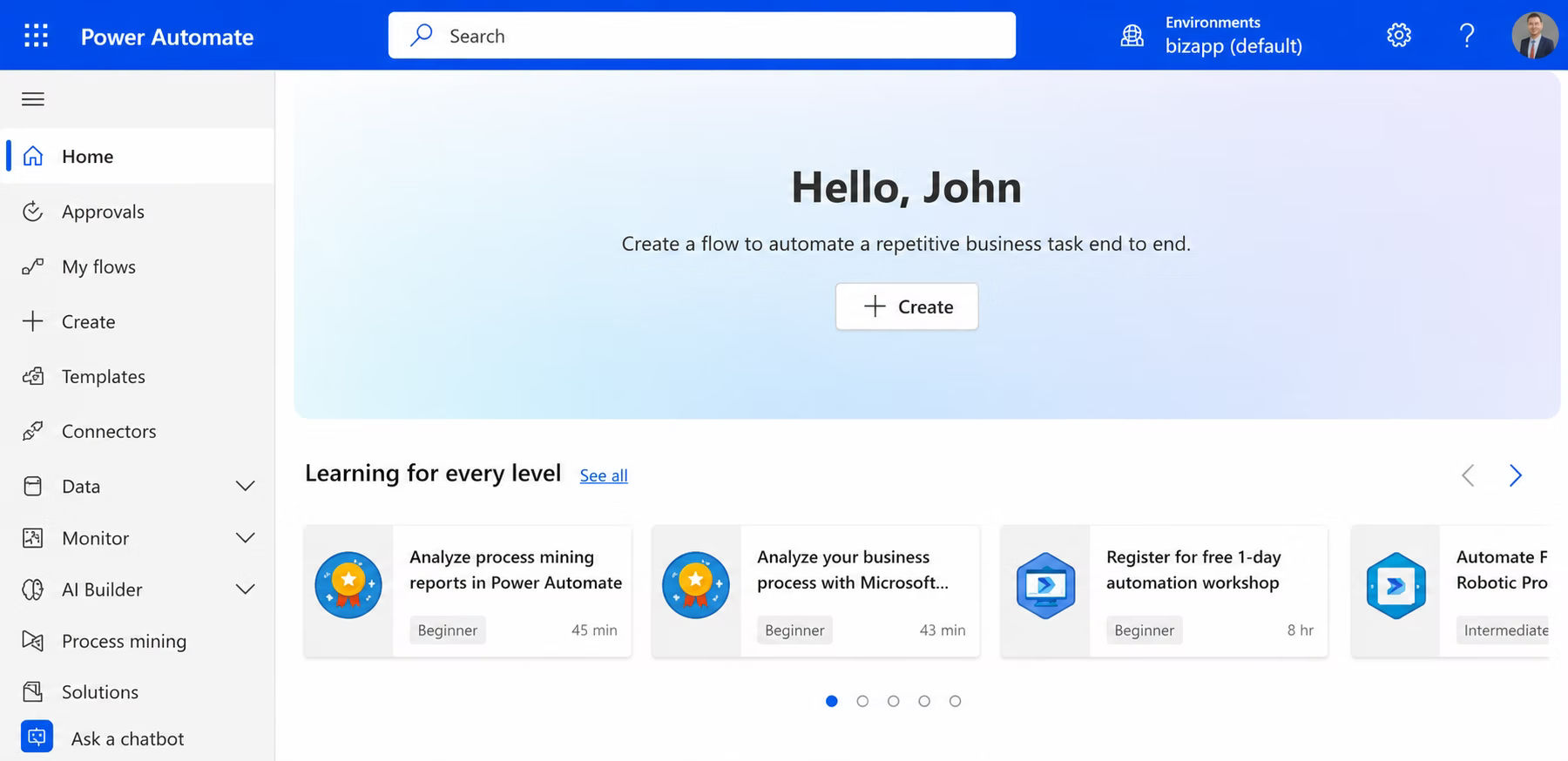Select the second carousel page dot
This screenshot has height=761, width=1568.
(862, 701)
